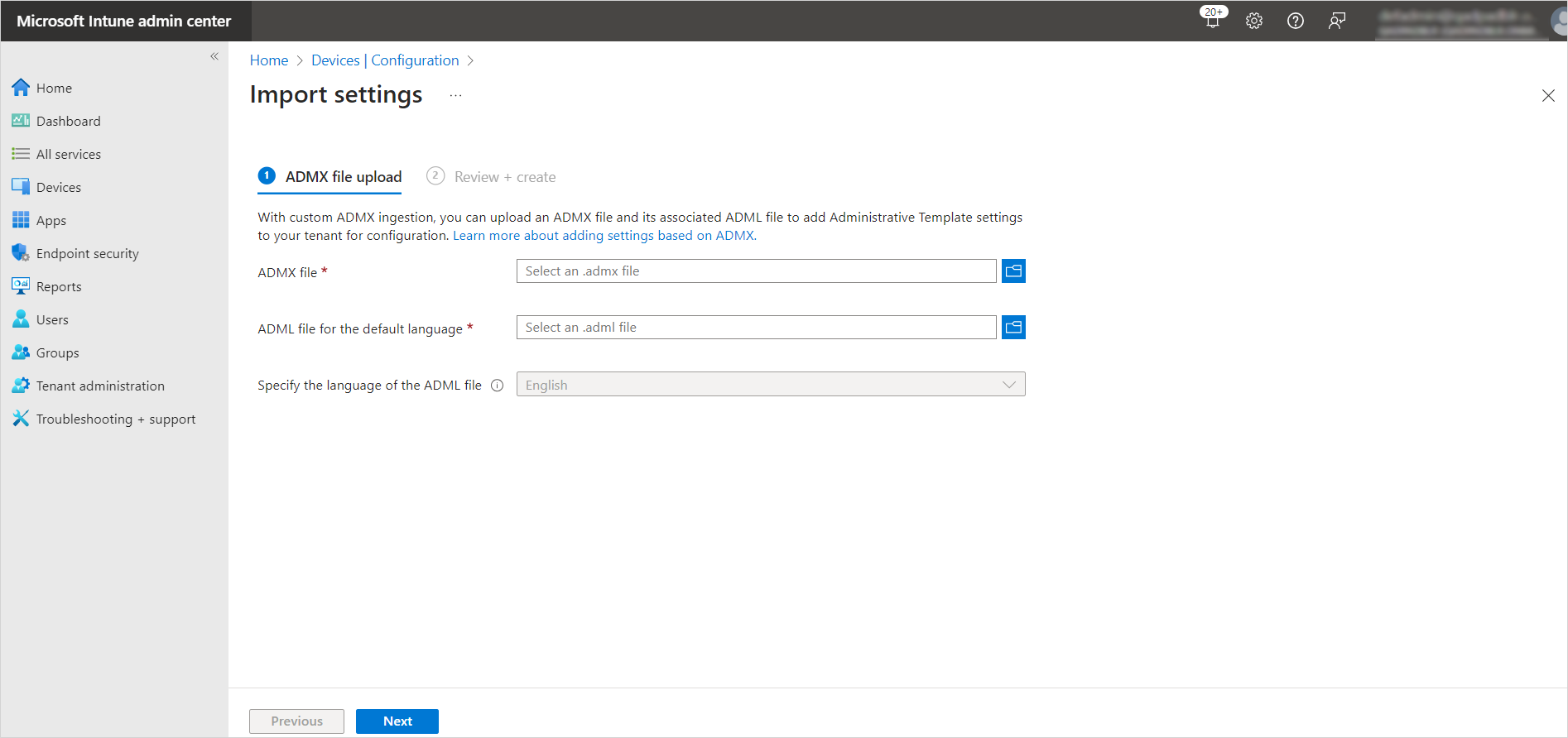Browse for ADML file with folder icon

pos(1013,328)
